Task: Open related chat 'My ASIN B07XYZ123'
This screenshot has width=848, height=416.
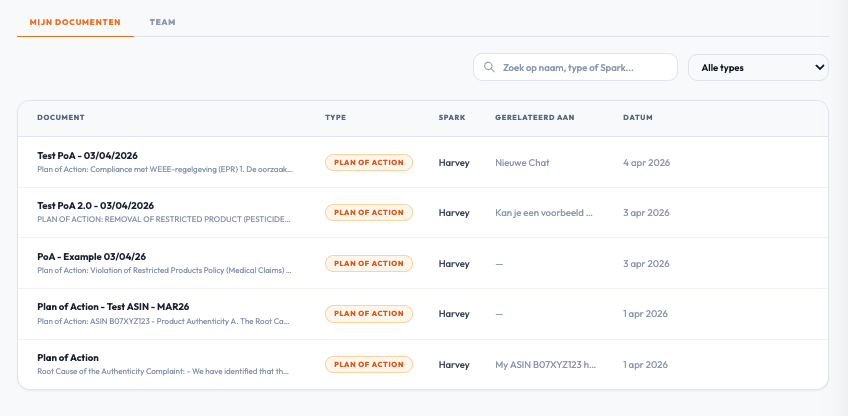Action: (544, 365)
